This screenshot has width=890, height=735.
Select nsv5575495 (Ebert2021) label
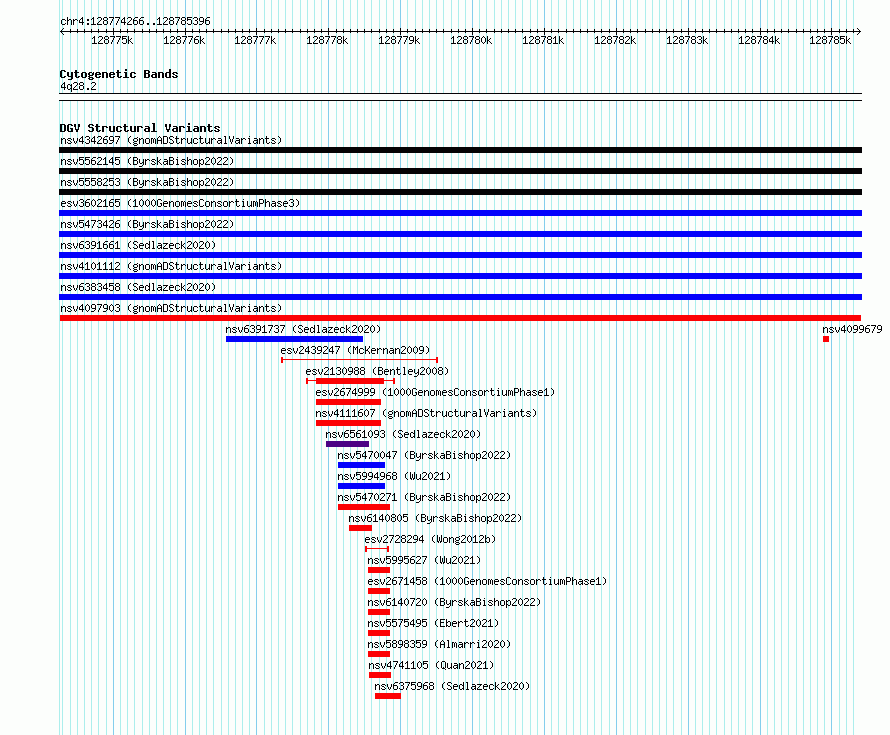pos(433,623)
